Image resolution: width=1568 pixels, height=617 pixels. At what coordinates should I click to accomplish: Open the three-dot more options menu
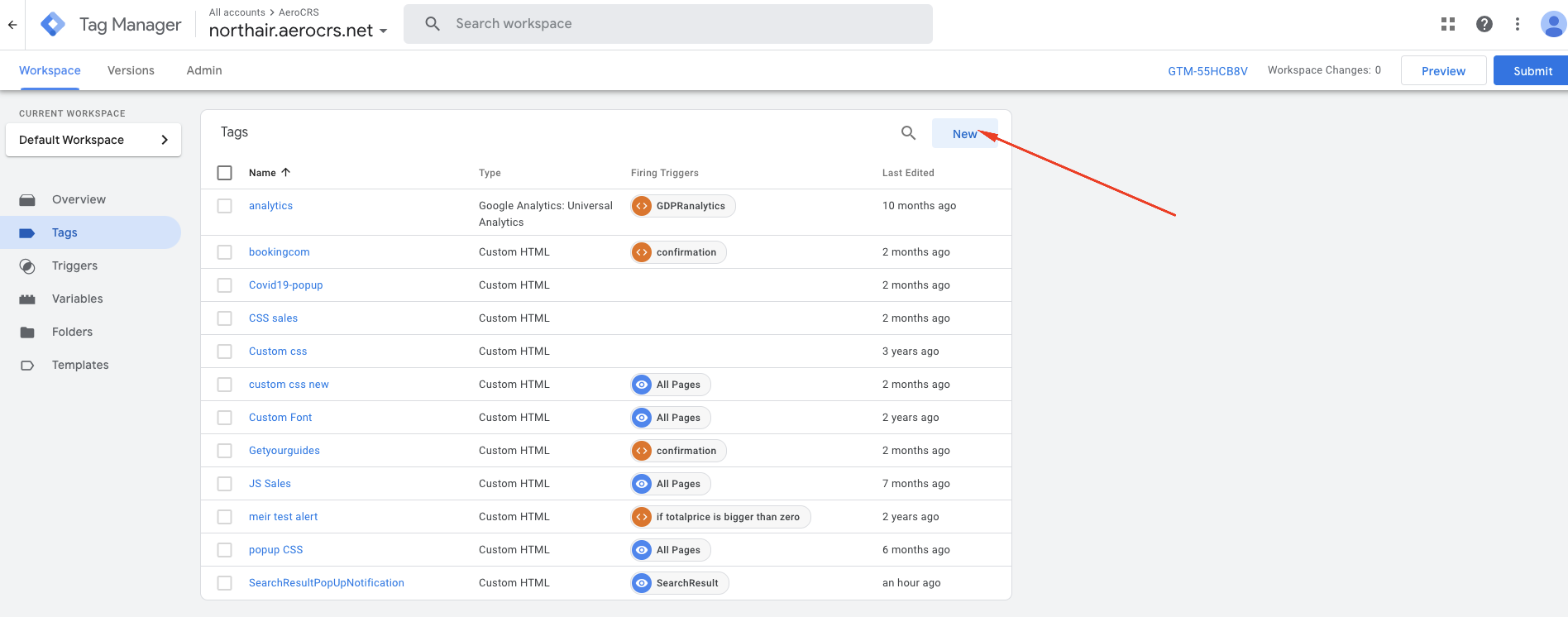(1518, 24)
